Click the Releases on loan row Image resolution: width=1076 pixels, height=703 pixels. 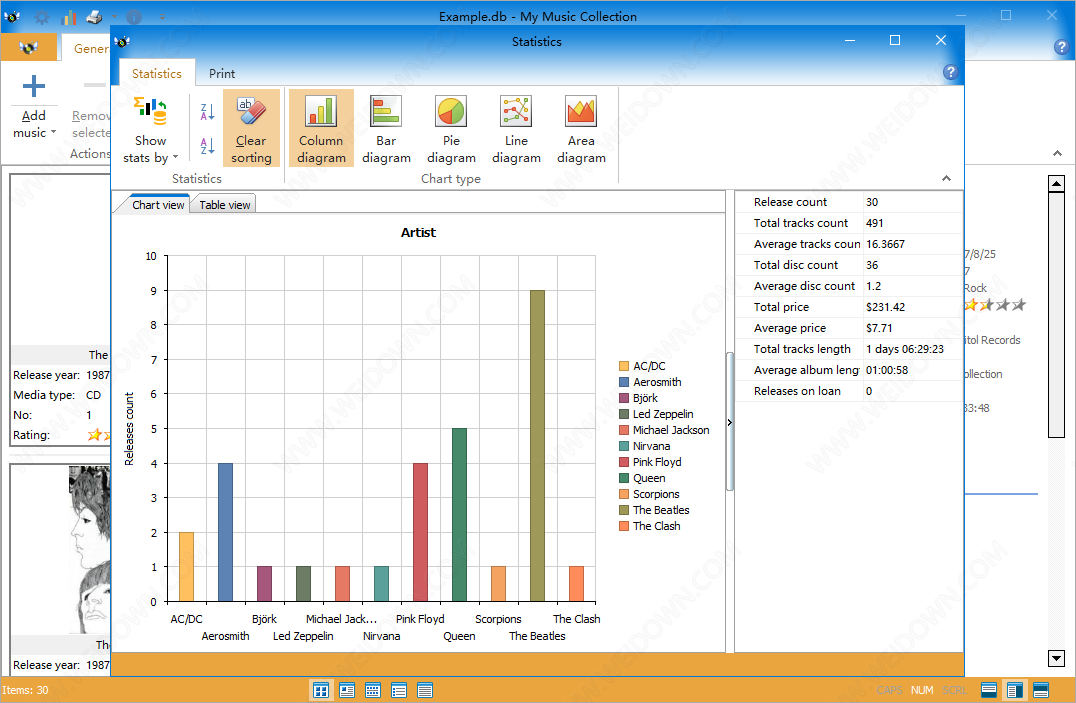849,391
